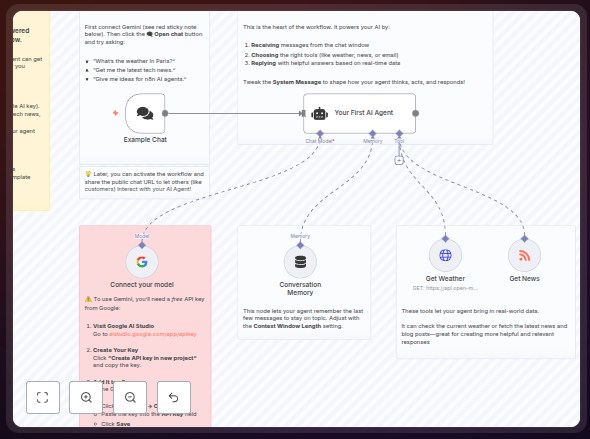Image resolution: width=590 pixels, height=439 pixels.
Task: Click the System Message tip text
Action: click(x=354, y=82)
